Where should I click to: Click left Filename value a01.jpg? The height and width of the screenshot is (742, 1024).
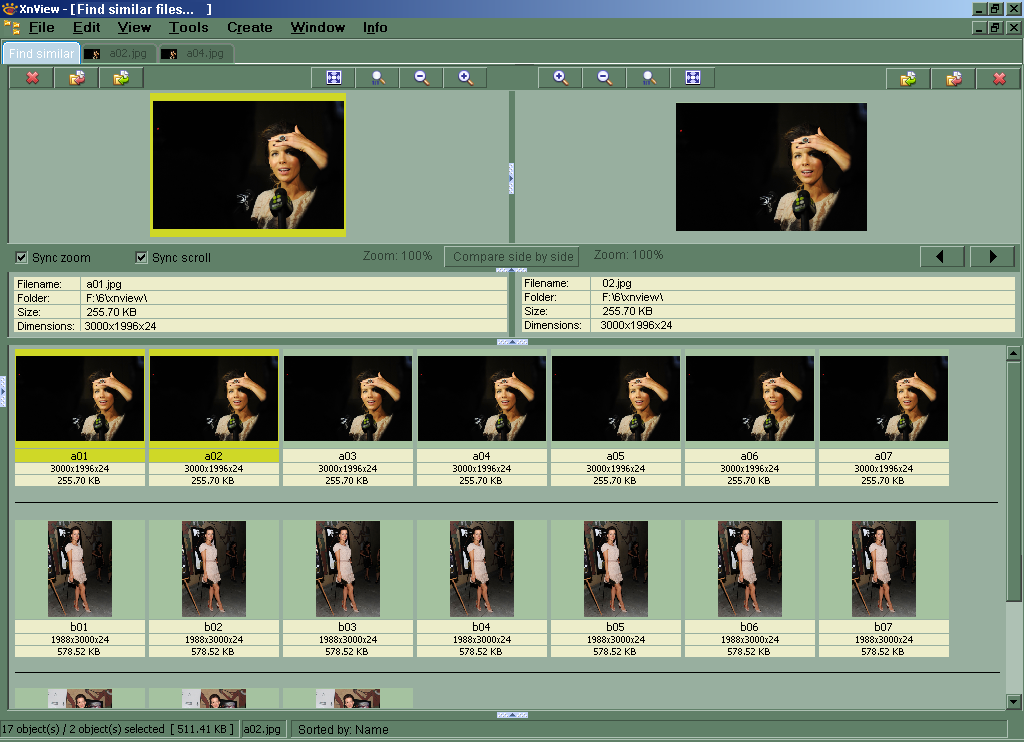[104, 284]
